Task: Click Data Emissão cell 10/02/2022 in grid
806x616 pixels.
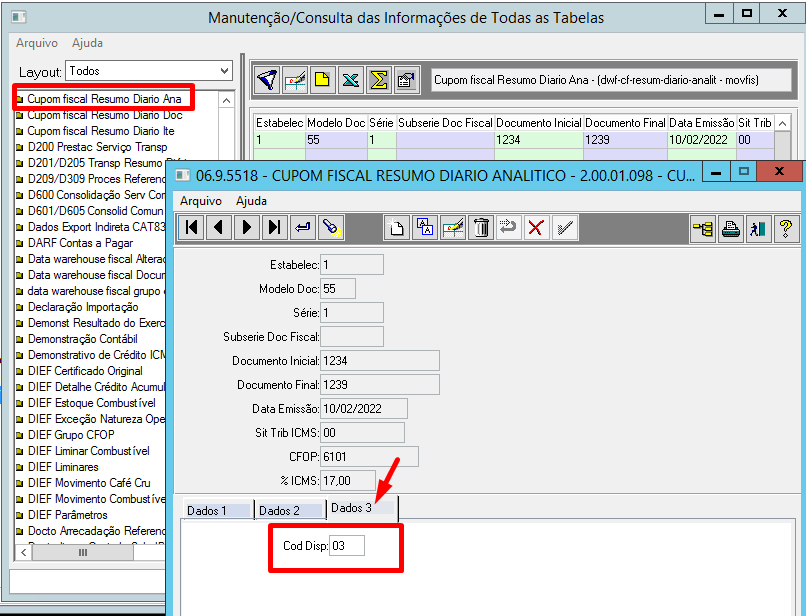Action: [702, 140]
